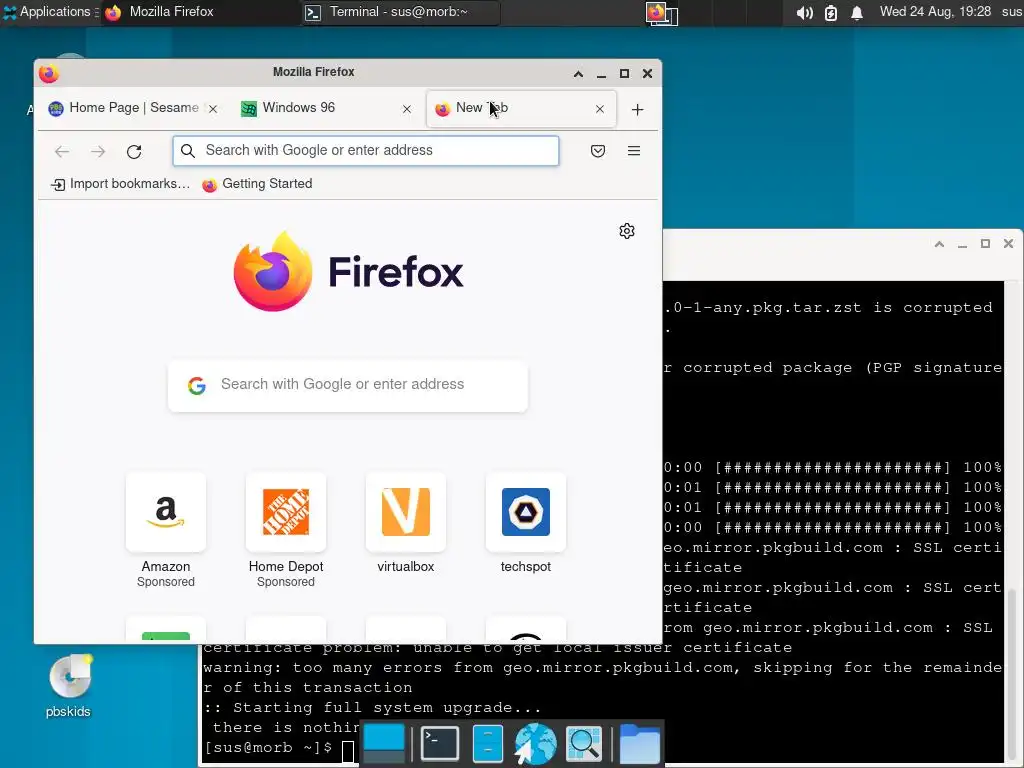The image size is (1024, 768).
Task: Open new tab personalize gear icon
Action: [x=627, y=231]
